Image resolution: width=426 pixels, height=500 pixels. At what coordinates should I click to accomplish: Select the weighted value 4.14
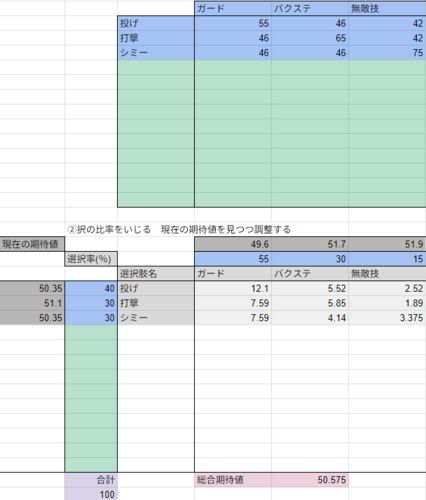(310, 318)
